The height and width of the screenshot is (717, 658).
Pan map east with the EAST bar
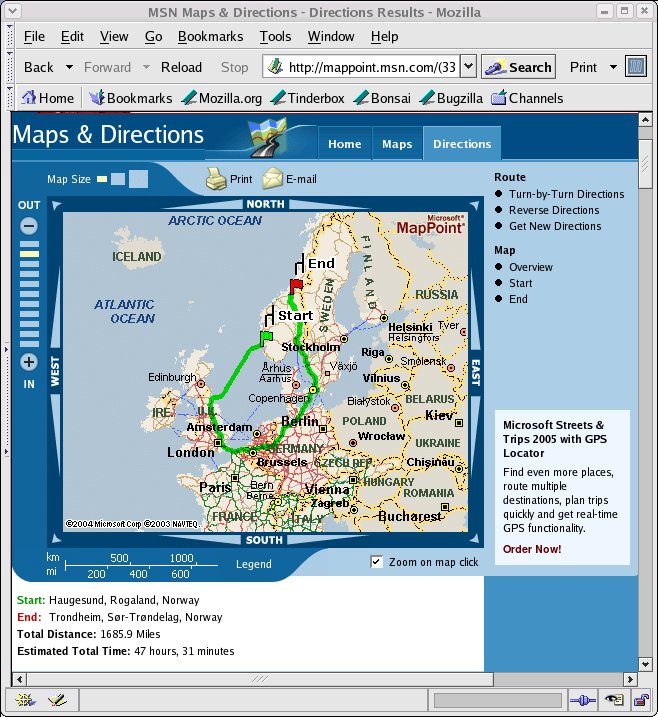[476, 372]
